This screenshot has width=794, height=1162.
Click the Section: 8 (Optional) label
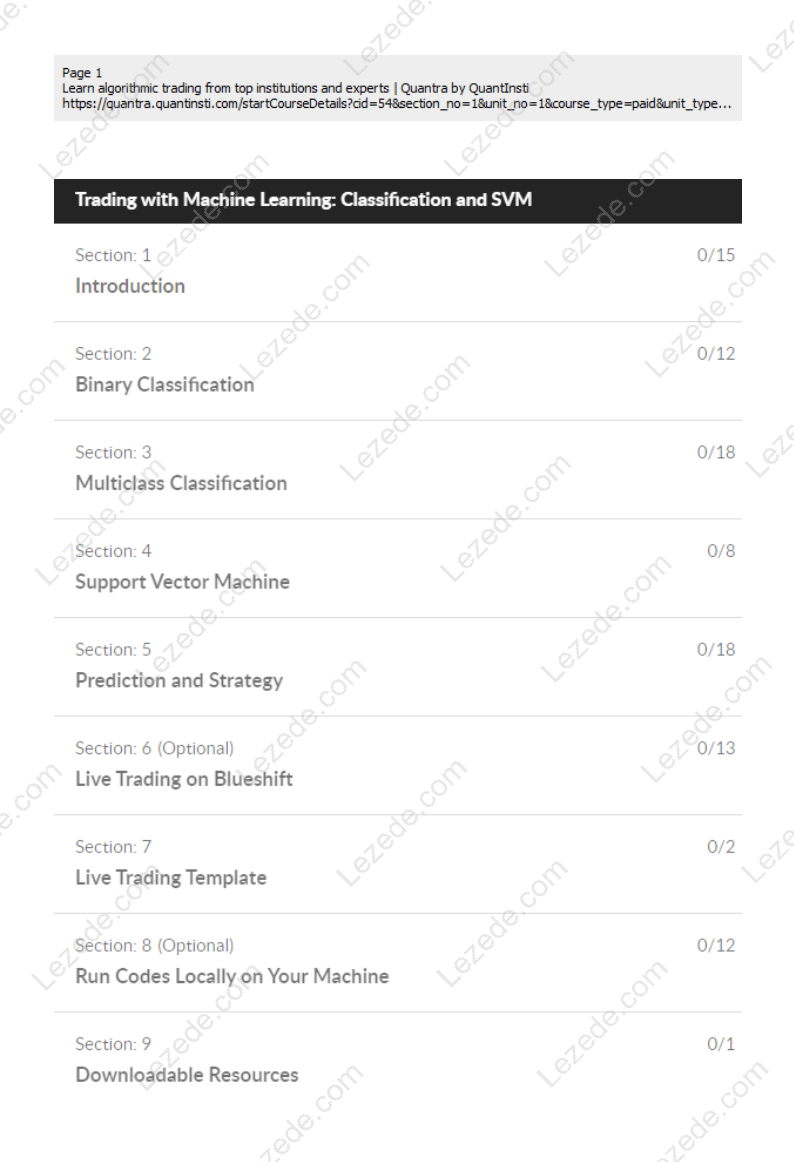pyautogui.click(x=154, y=946)
